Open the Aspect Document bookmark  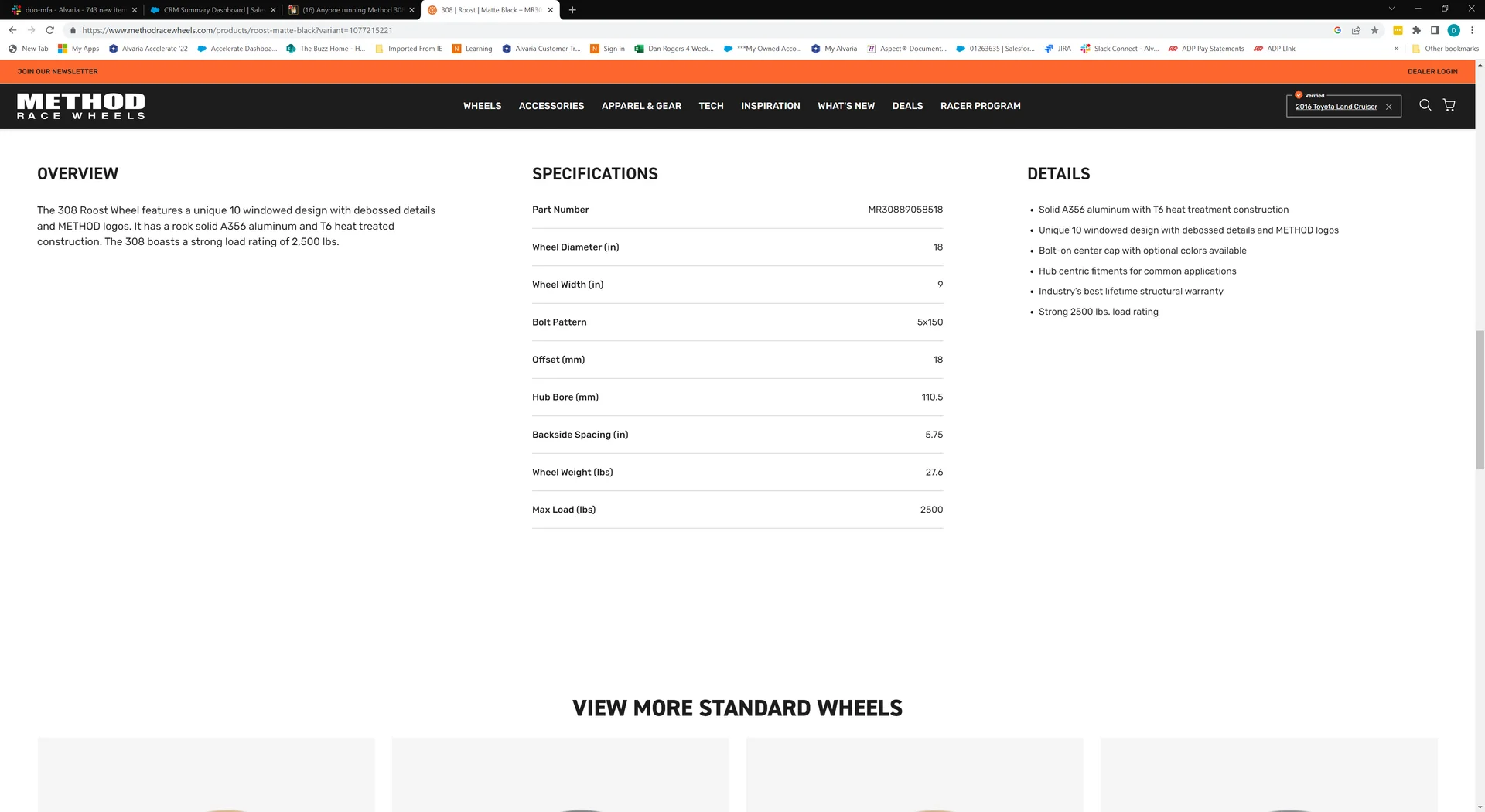tap(906, 49)
